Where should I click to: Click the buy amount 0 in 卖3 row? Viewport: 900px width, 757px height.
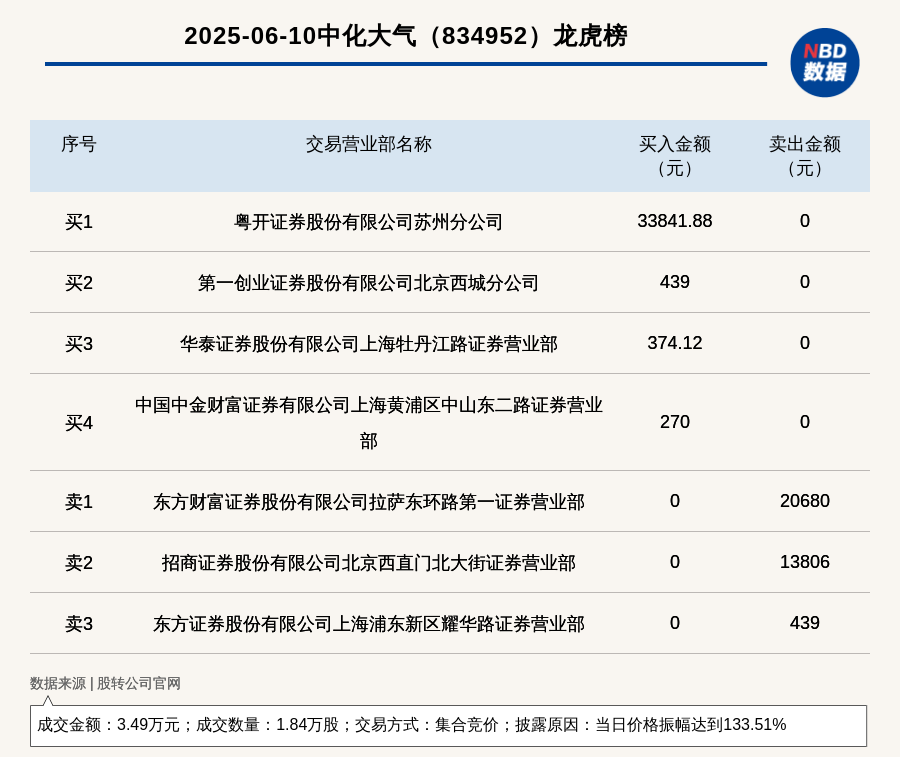click(675, 623)
